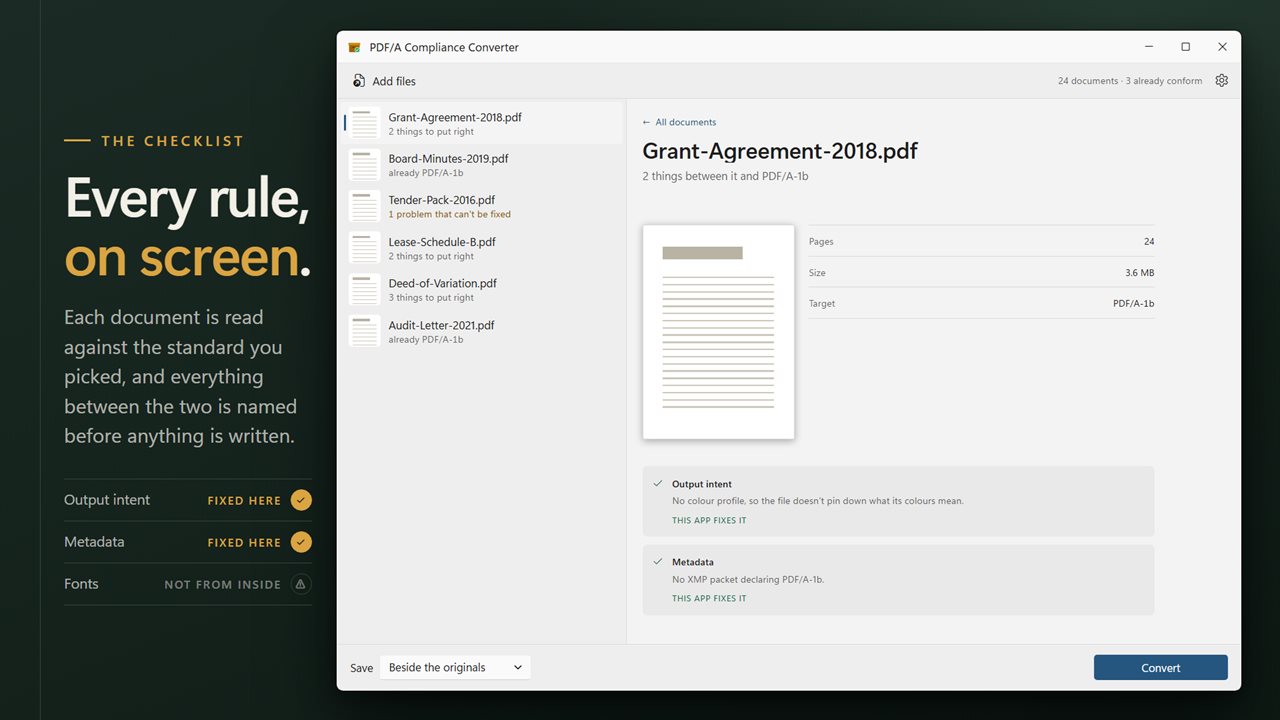
Task: Click the Output intent issue card title
Action: coord(702,484)
